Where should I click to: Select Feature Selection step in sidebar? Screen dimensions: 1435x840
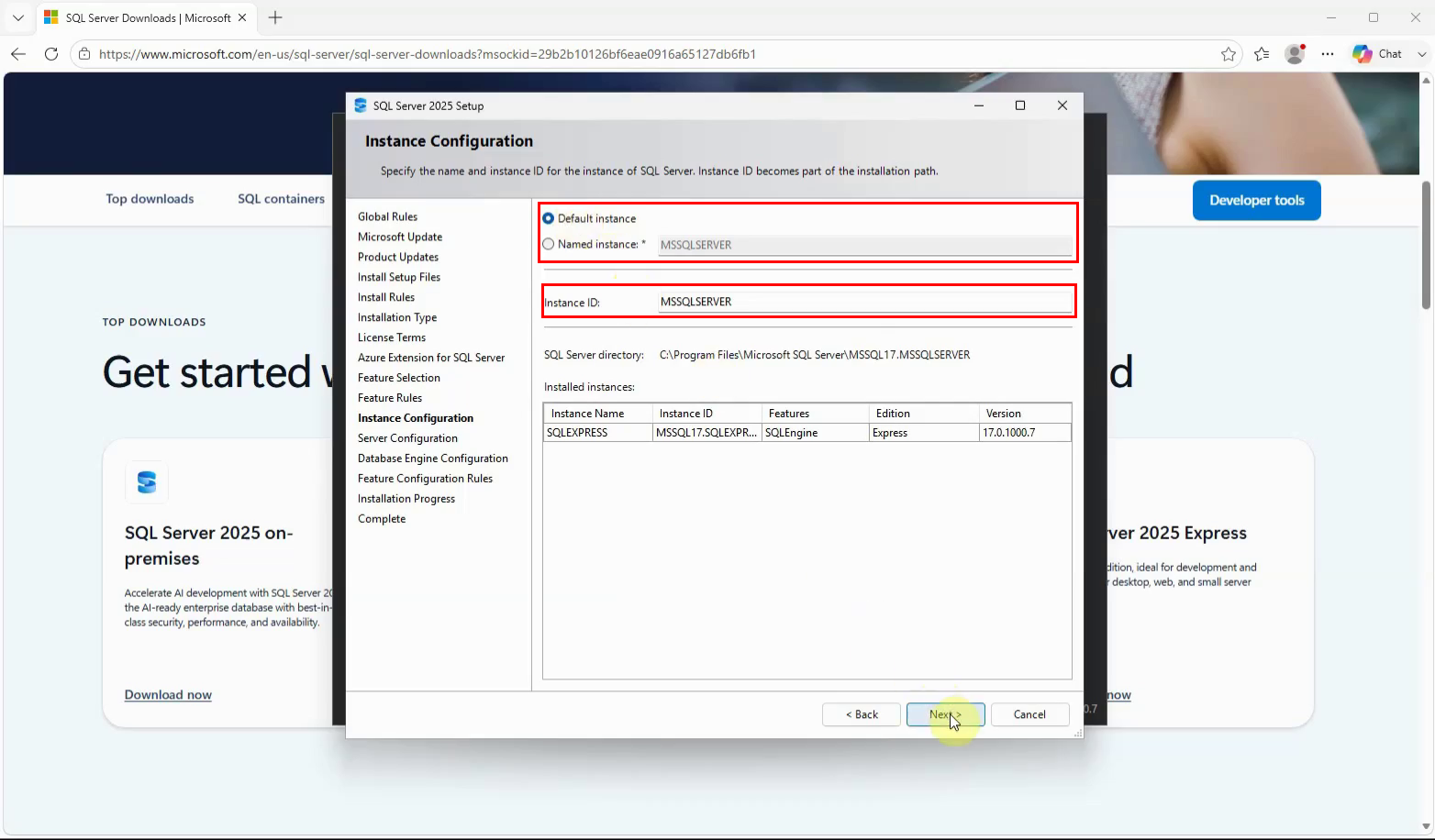coord(399,378)
